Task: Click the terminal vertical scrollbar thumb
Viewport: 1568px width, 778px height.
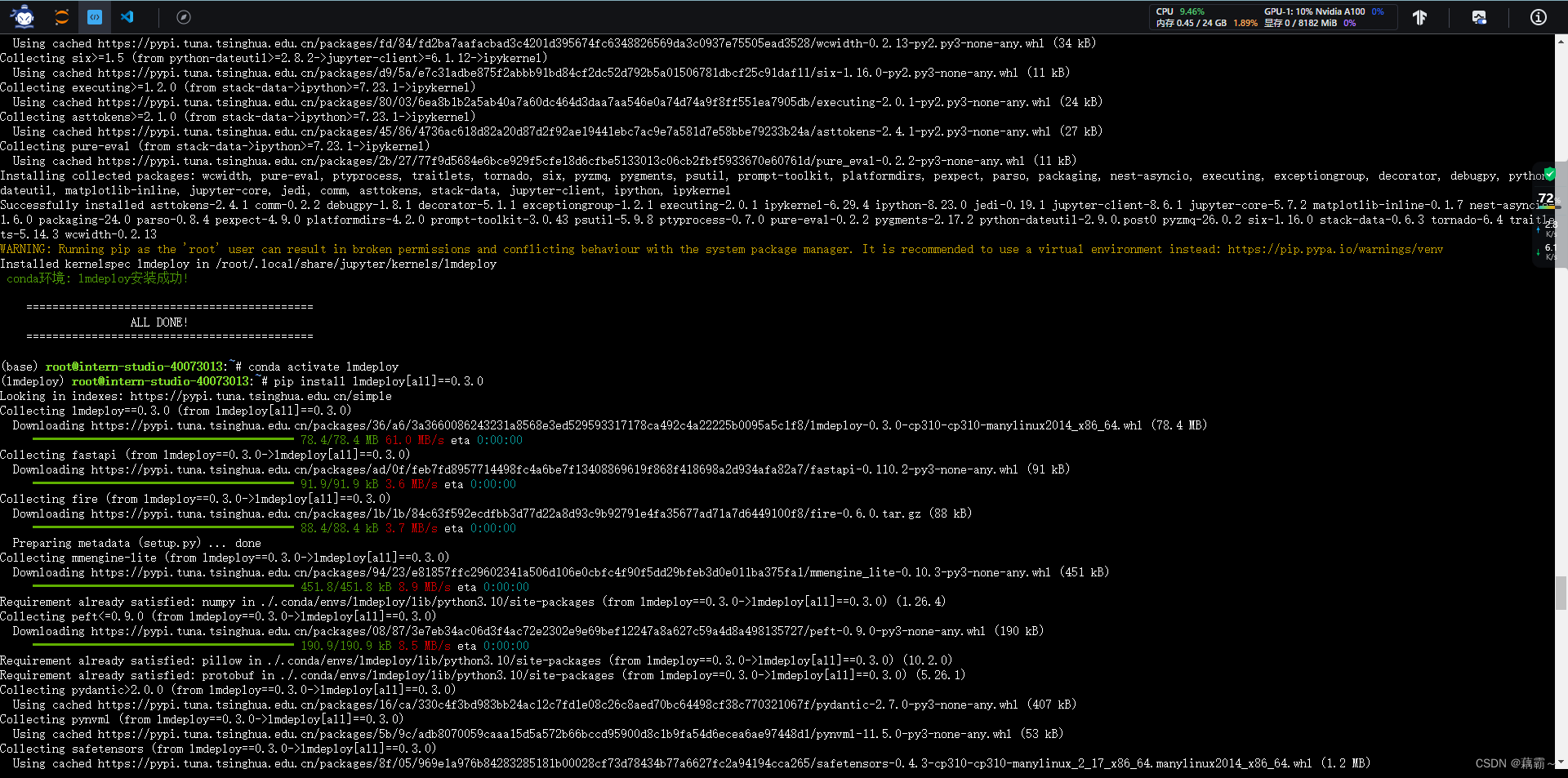Action: 1561,594
